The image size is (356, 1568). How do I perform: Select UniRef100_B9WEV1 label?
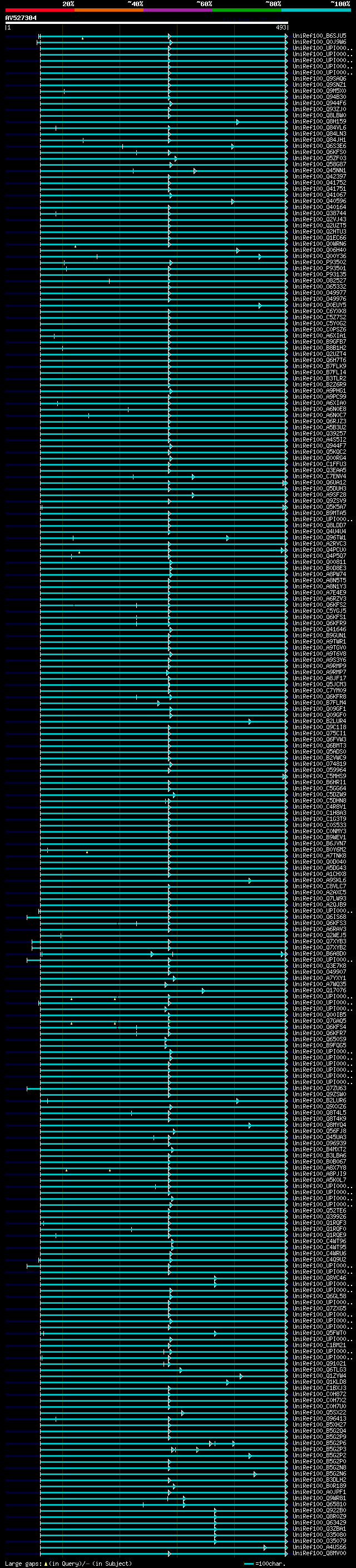[319, 838]
